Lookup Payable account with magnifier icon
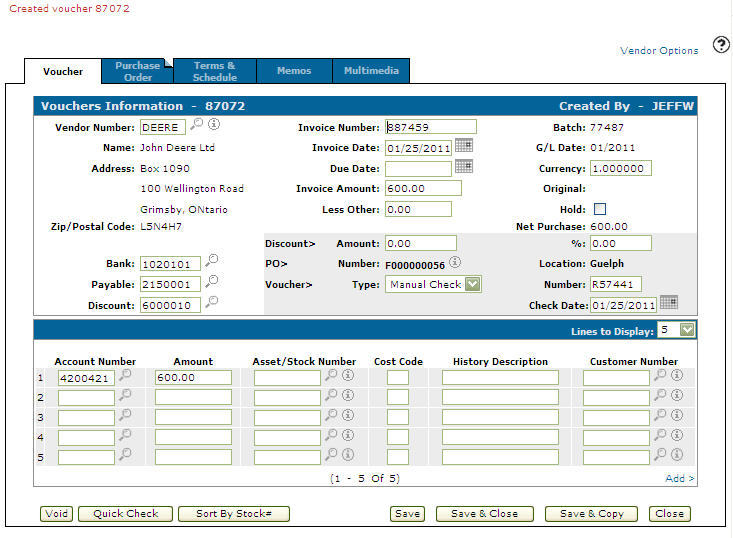The image size is (733, 538). click(212, 280)
